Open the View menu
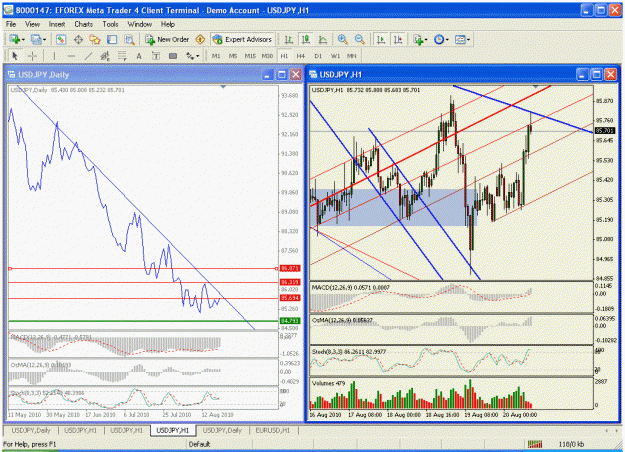The width and height of the screenshot is (625, 452). (x=32, y=24)
